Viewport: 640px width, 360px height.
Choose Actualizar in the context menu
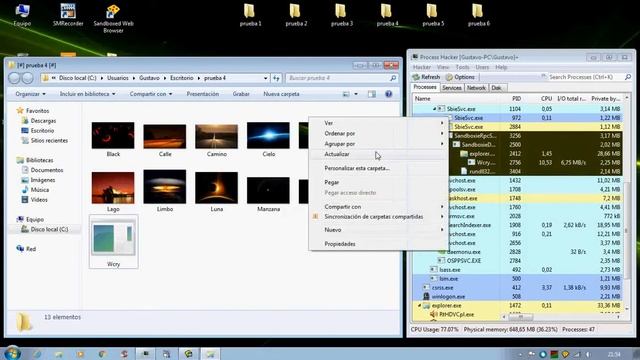[378, 154]
